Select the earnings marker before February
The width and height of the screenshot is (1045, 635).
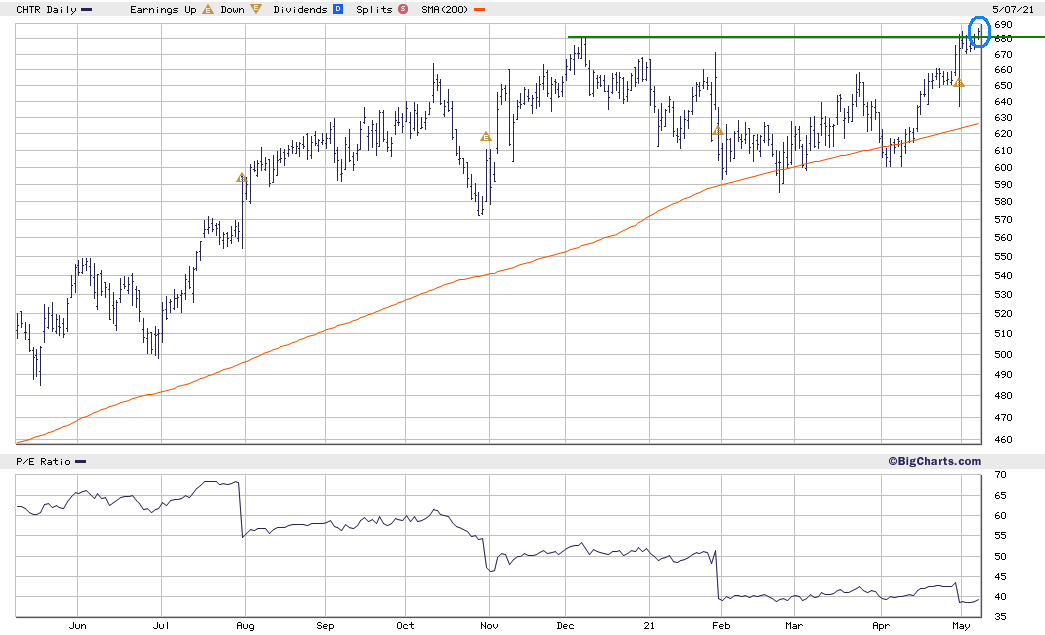click(717, 131)
